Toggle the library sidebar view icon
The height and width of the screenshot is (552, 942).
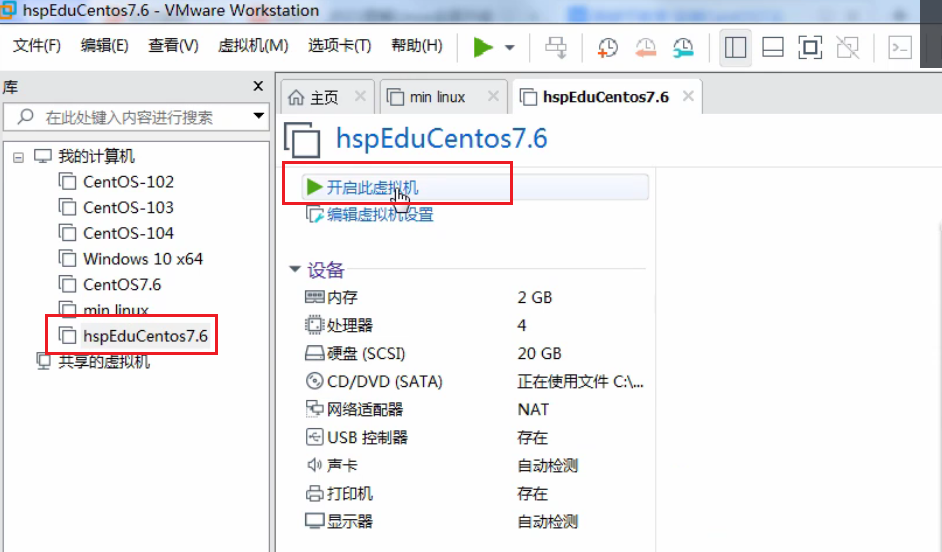click(735, 47)
